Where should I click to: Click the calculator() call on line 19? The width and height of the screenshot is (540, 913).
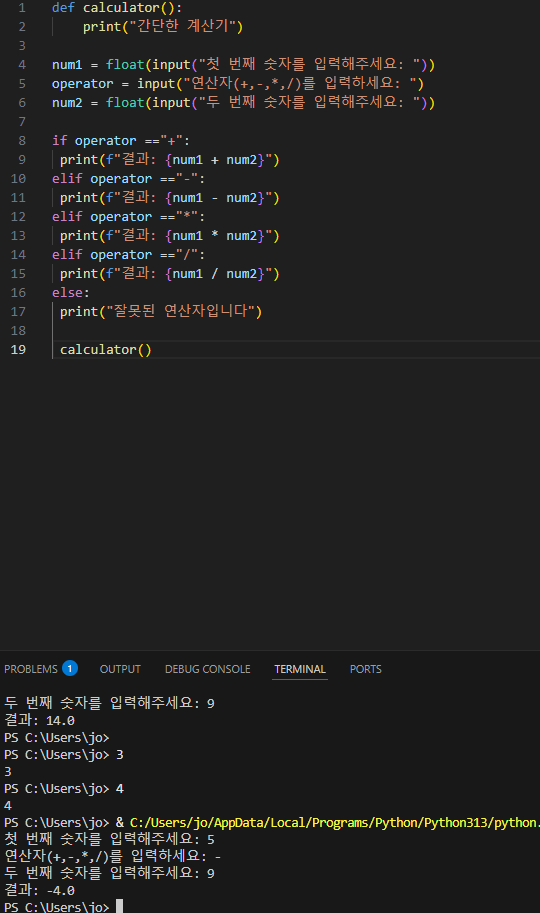tap(105, 349)
